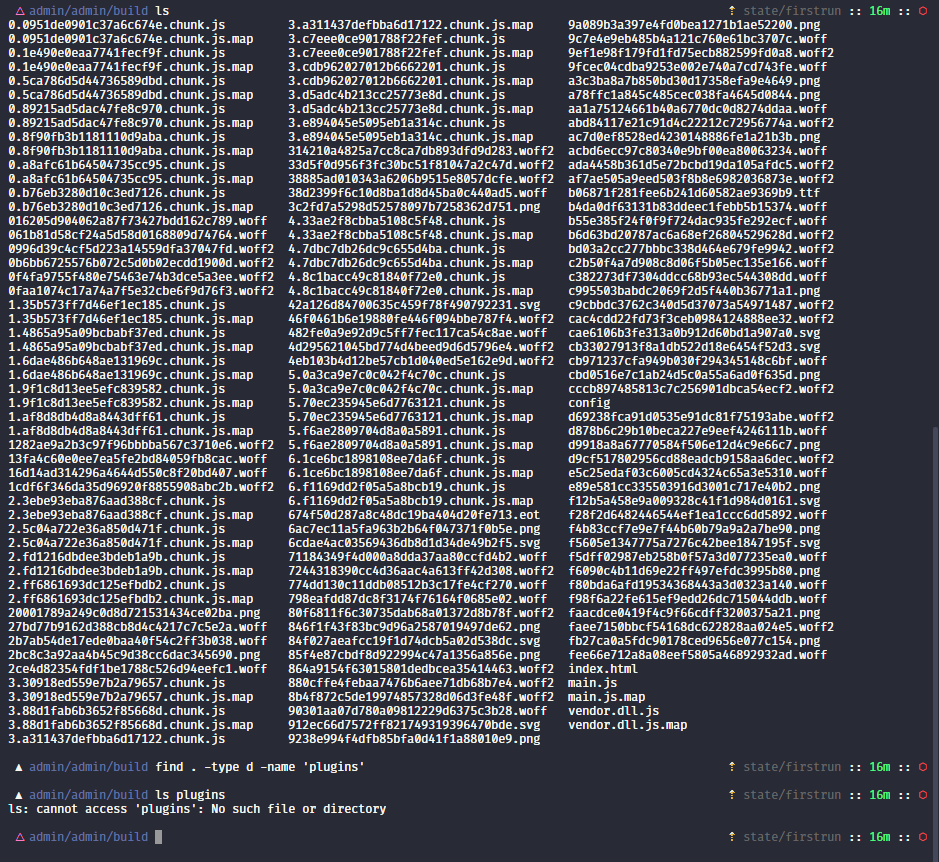The image size is (939, 862).
Task: Select the 'vendor.dll.js' file name
Action: pos(613,710)
